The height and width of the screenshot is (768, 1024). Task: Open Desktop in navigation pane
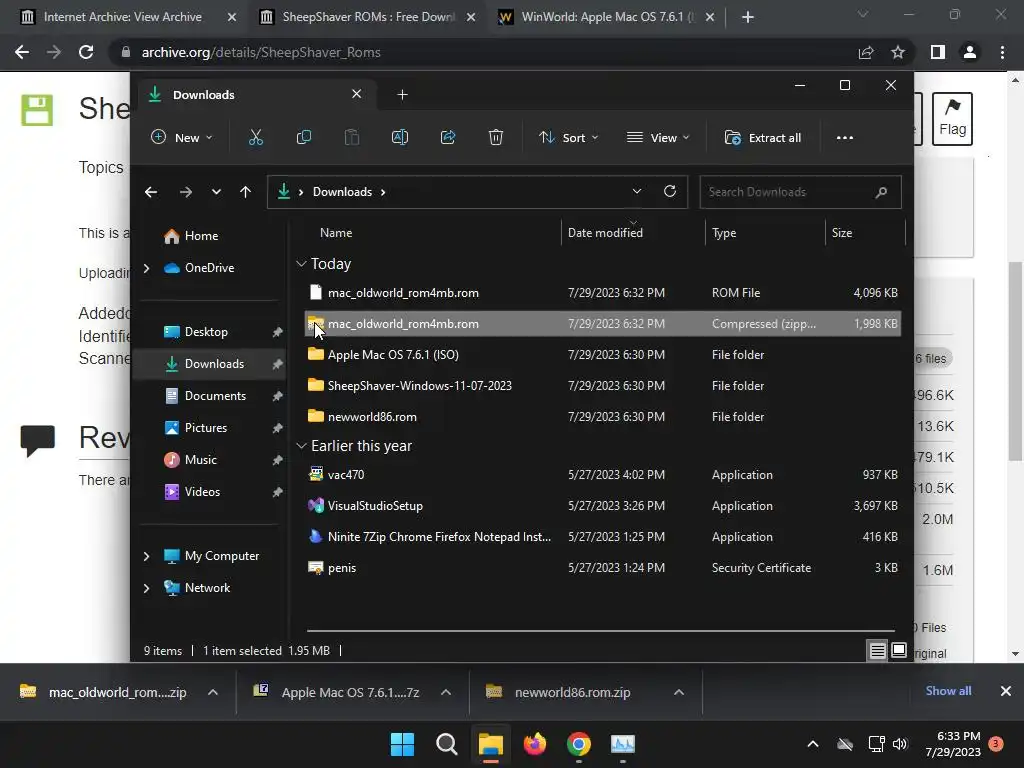(x=206, y=332)
